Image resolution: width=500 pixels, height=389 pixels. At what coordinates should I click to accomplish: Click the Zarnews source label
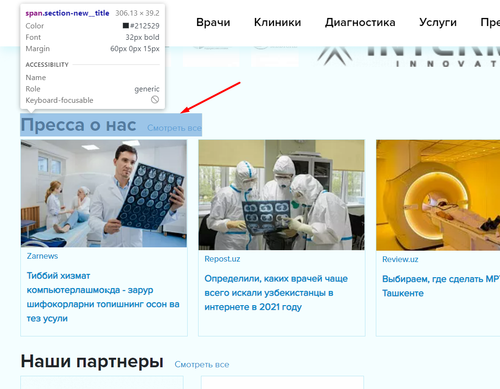[42, 256]
